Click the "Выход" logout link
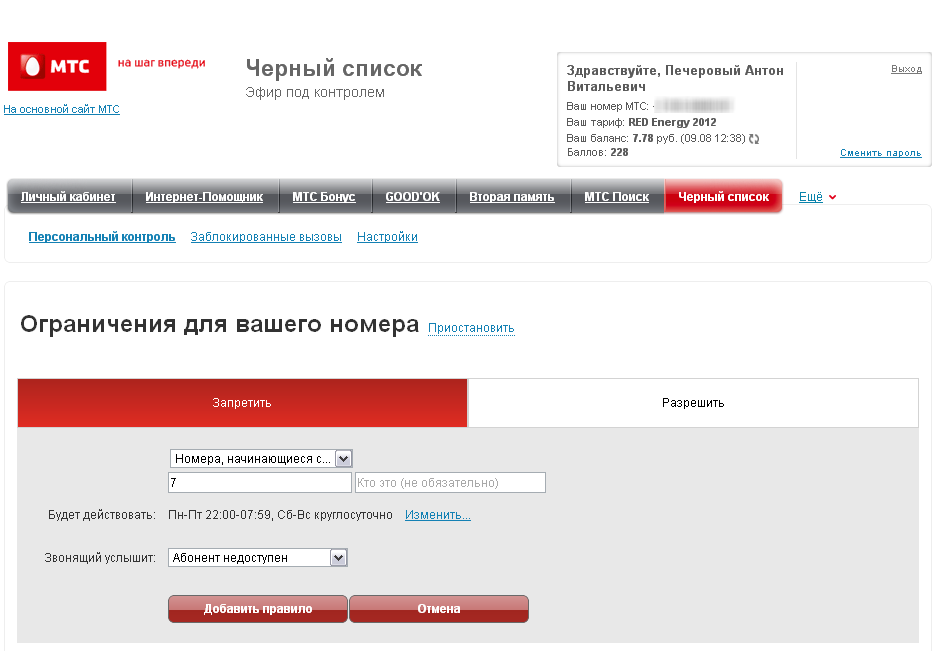The image size is (938, 651). tap(906, 69)
